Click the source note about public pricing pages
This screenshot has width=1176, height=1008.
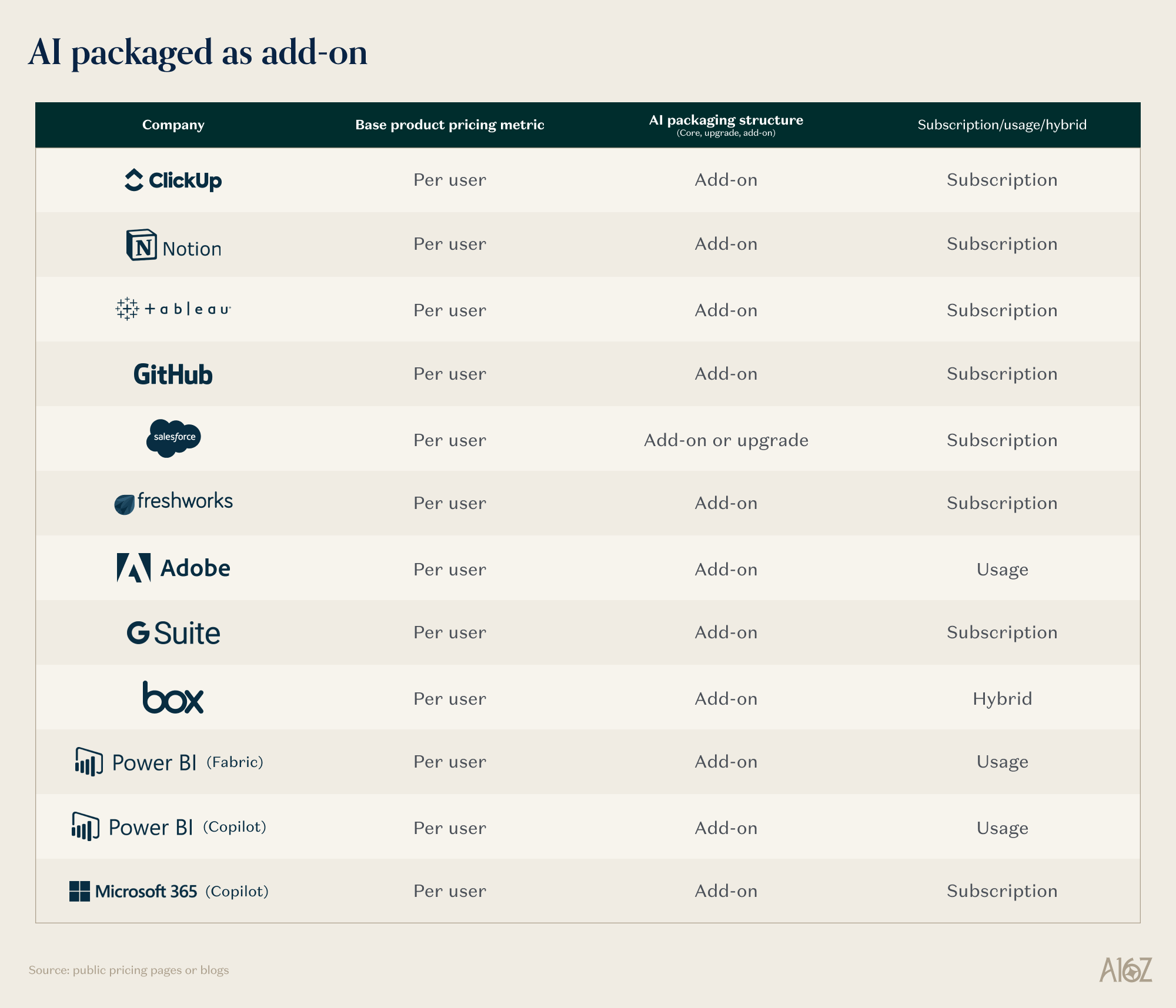pos(129,970)
